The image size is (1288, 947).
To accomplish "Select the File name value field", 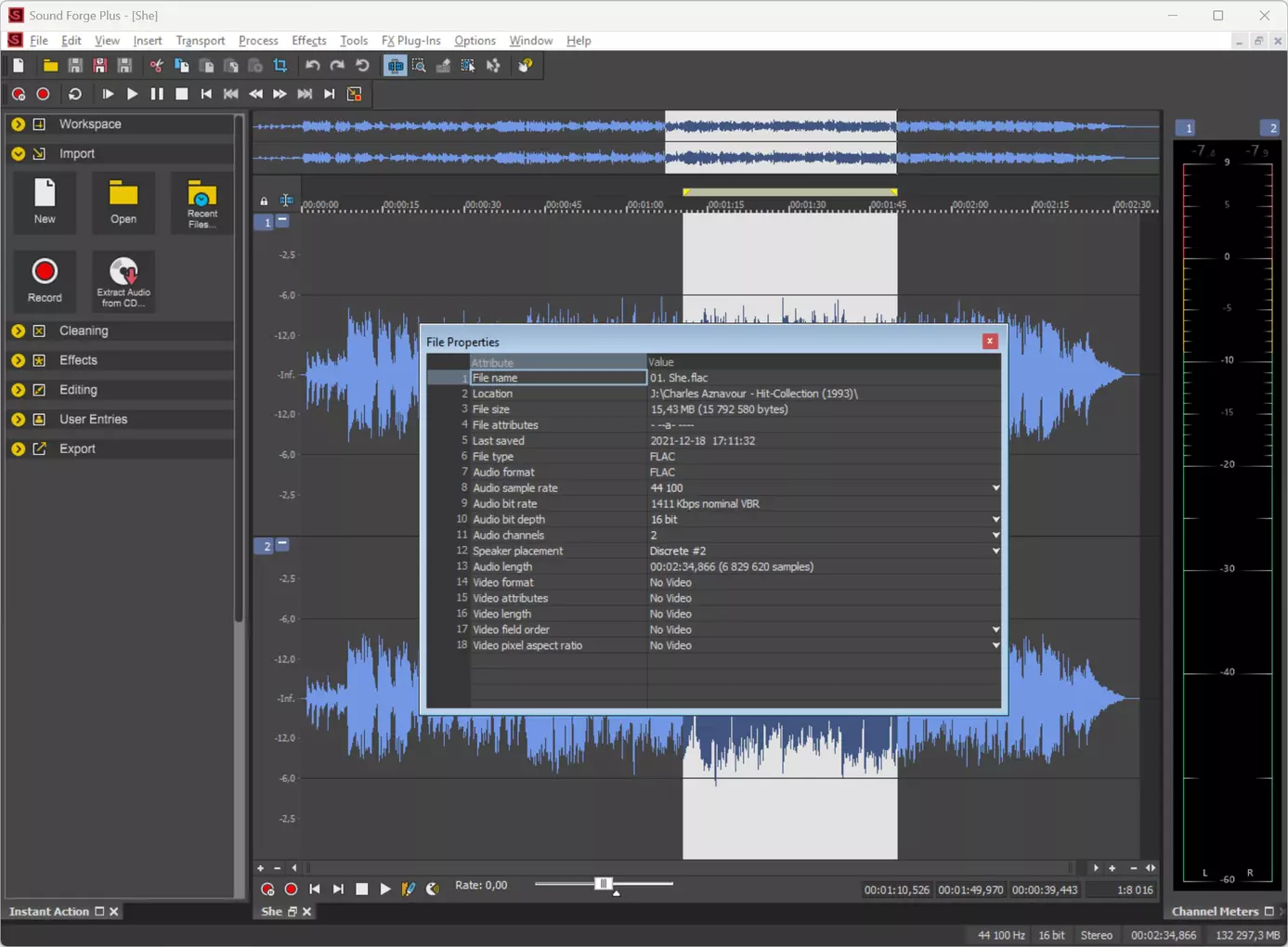I will click(824, 378).
